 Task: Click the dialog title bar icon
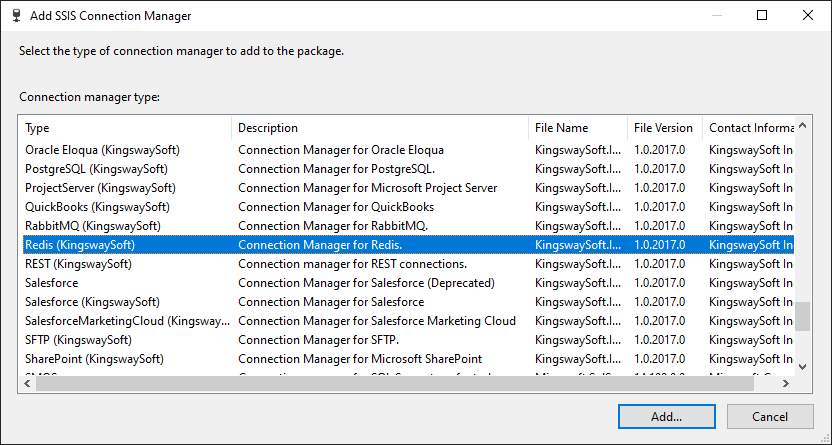tap(17, 16)
